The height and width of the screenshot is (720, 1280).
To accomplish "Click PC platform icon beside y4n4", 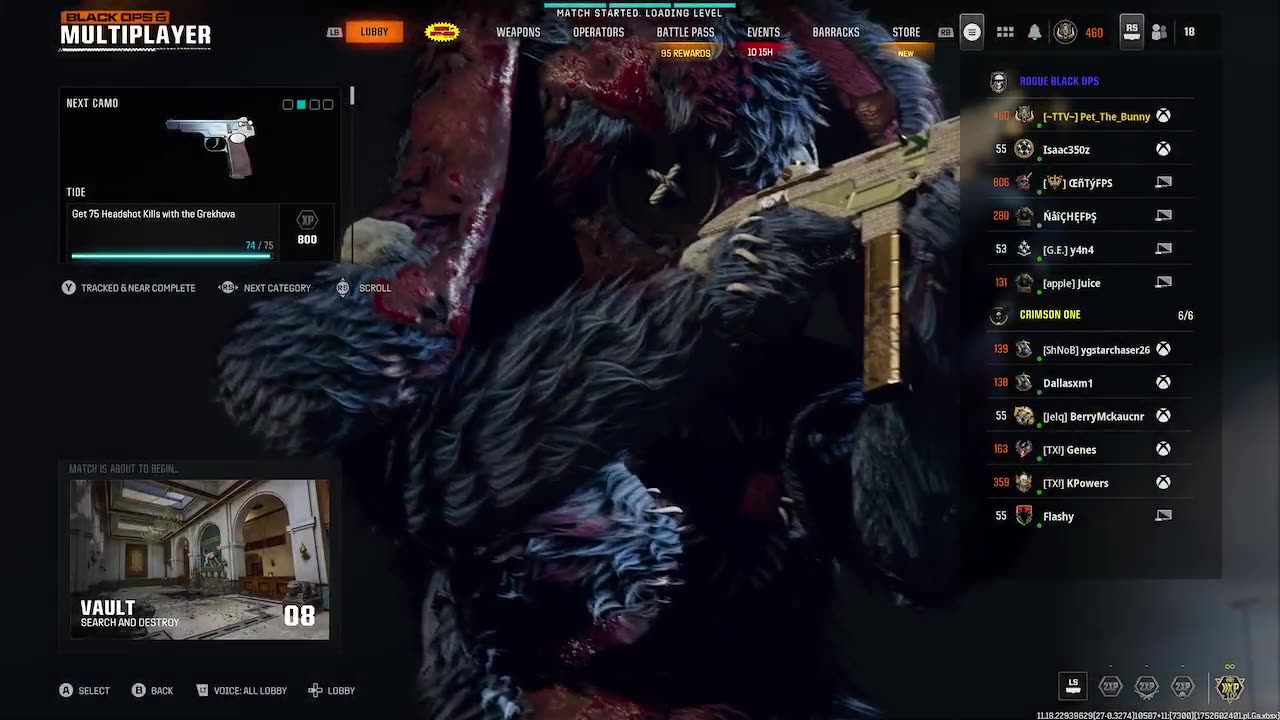I will tap(1163, 249).
